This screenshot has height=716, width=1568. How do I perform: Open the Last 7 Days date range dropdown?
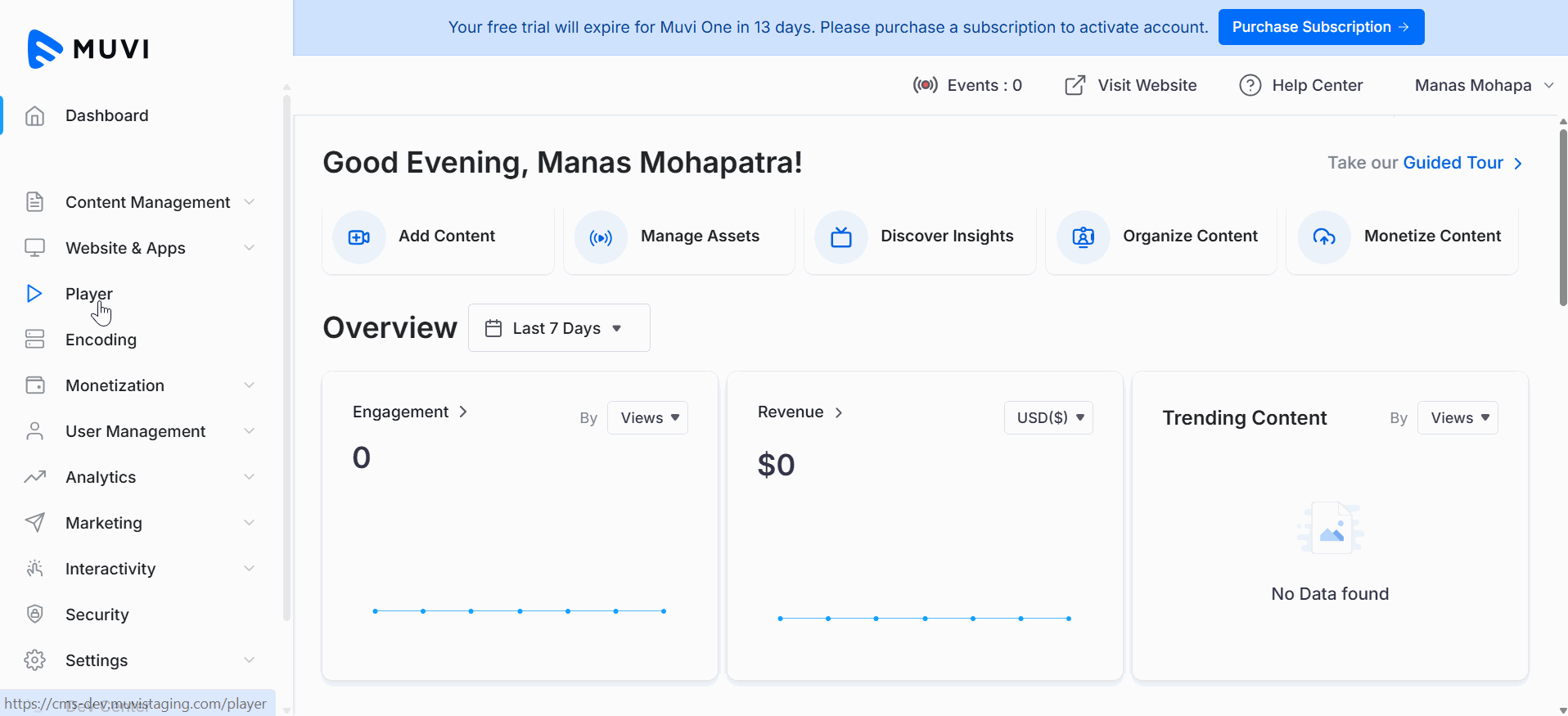559,328
